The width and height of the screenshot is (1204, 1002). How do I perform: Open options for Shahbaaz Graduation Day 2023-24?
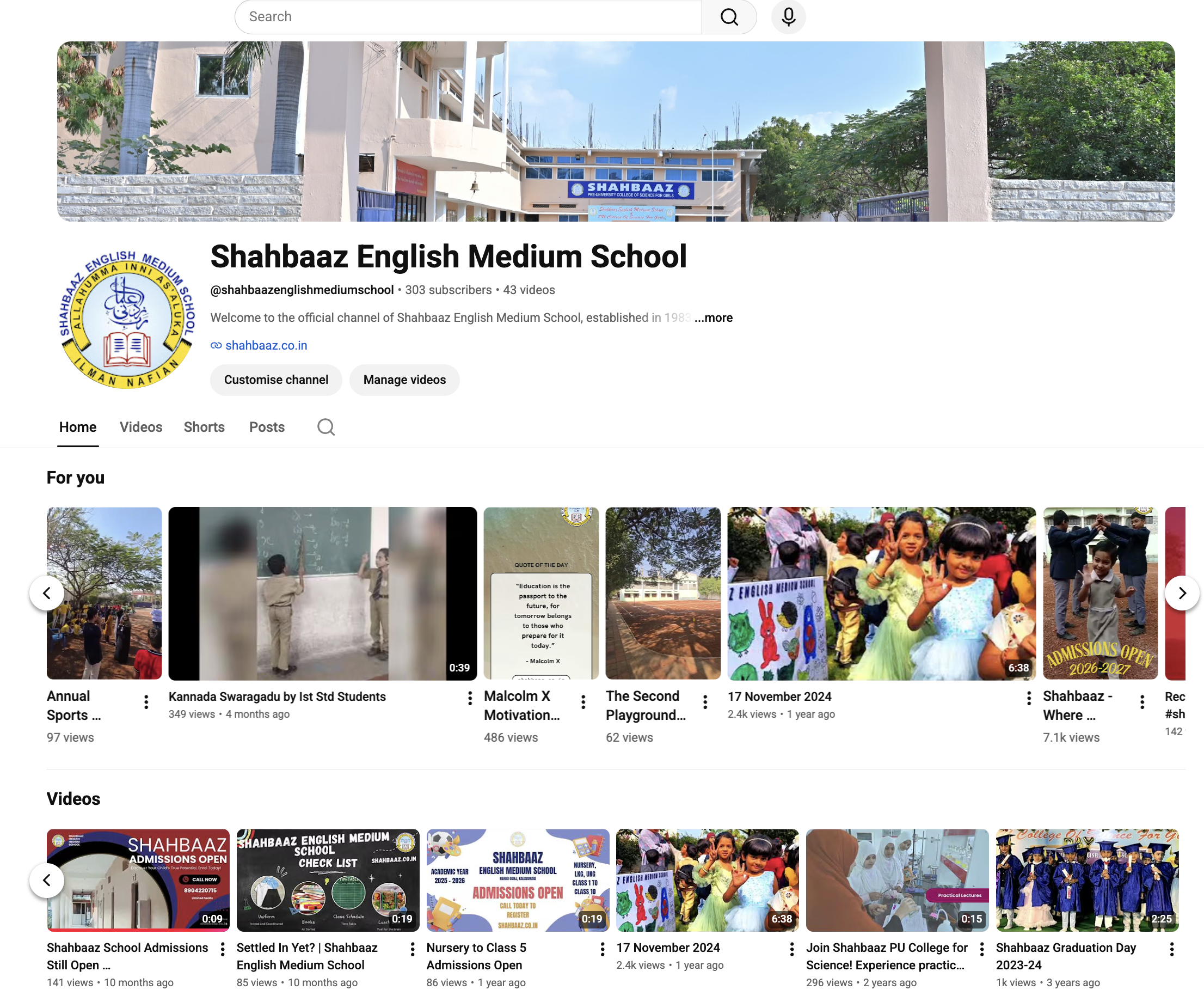1171,949
